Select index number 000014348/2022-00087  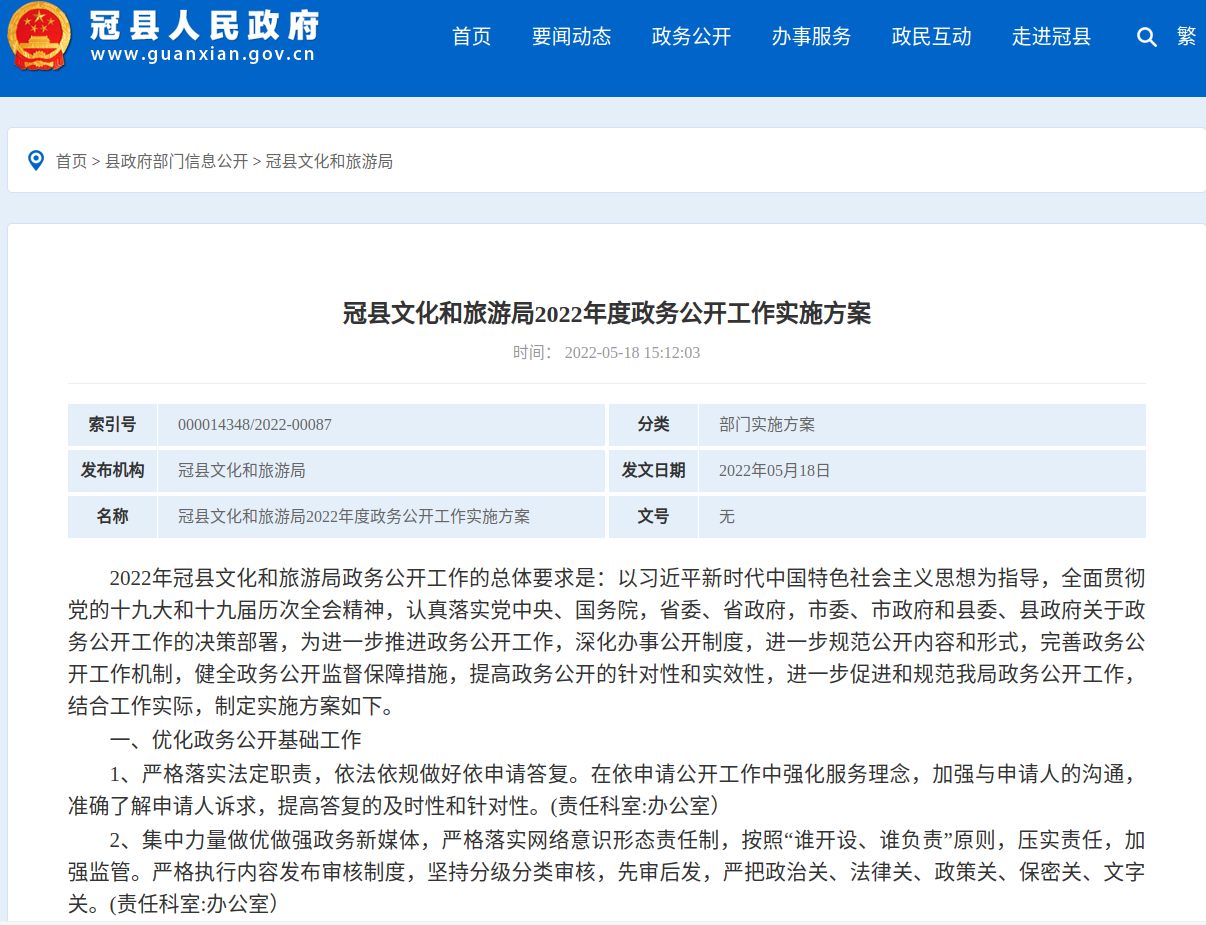pos(255,425)
